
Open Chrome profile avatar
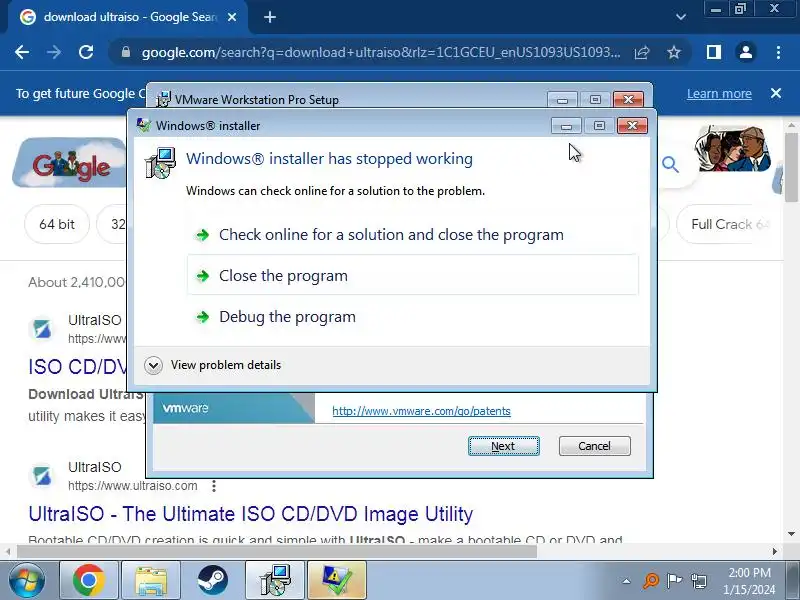click(x=745, y=52)
